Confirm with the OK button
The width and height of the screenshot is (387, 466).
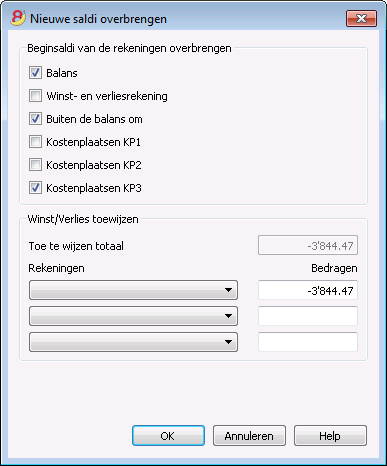coord(168,436)
